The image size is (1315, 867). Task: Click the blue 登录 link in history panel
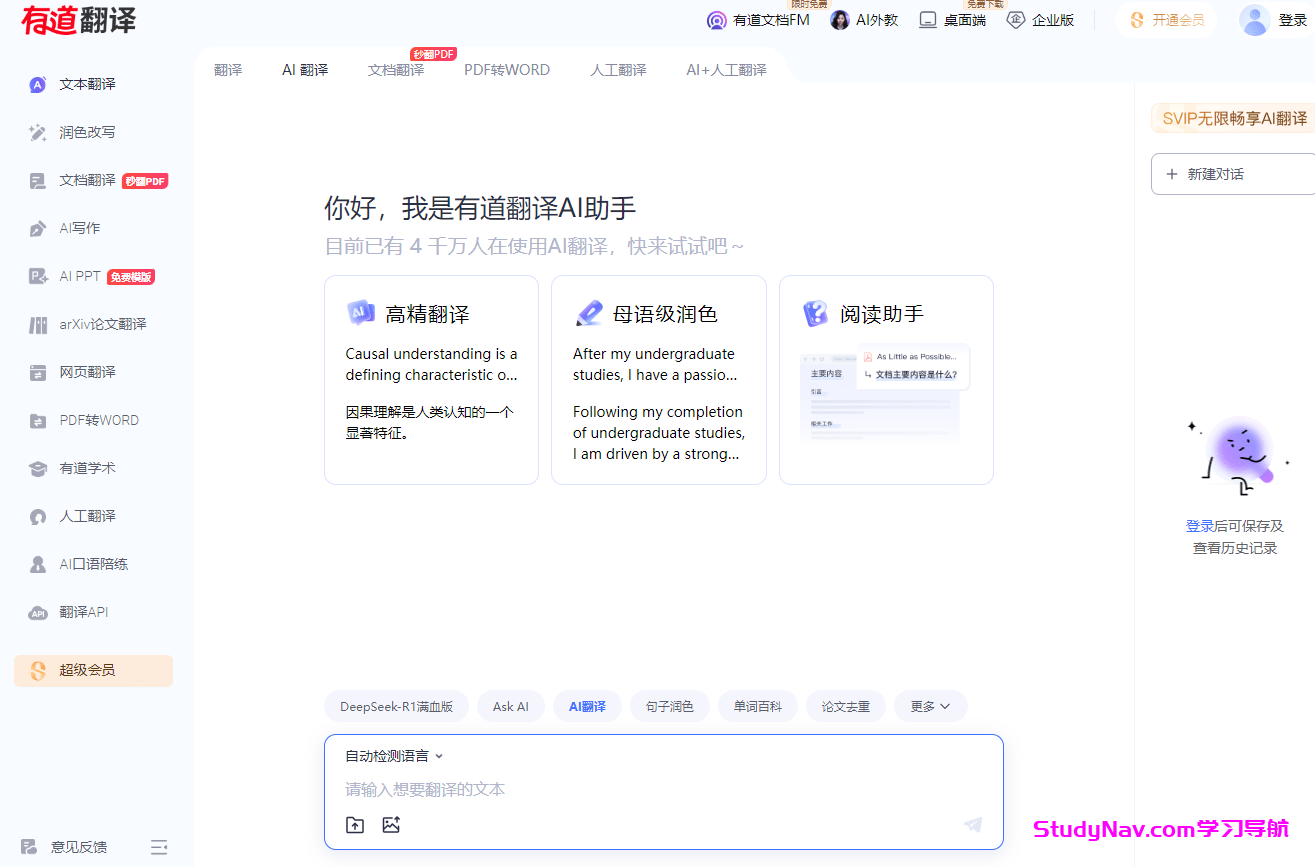click(x=1200, y=526)
